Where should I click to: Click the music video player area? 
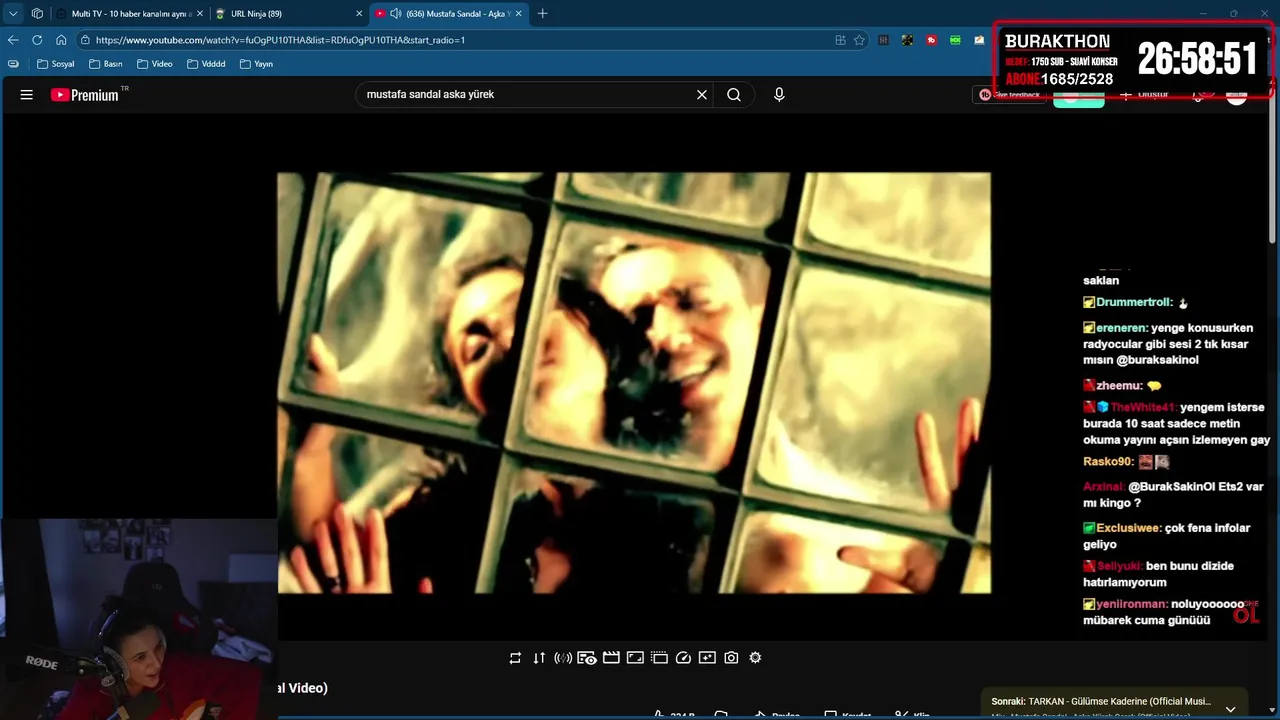tap(634, 383)
